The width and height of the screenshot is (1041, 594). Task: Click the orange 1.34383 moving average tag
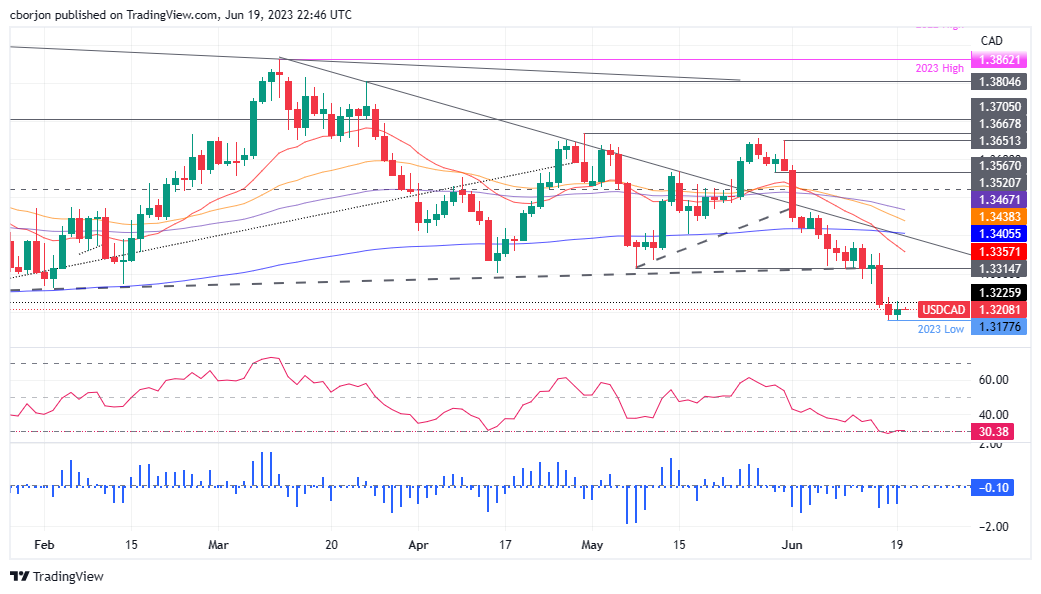(x=998, y=217)
